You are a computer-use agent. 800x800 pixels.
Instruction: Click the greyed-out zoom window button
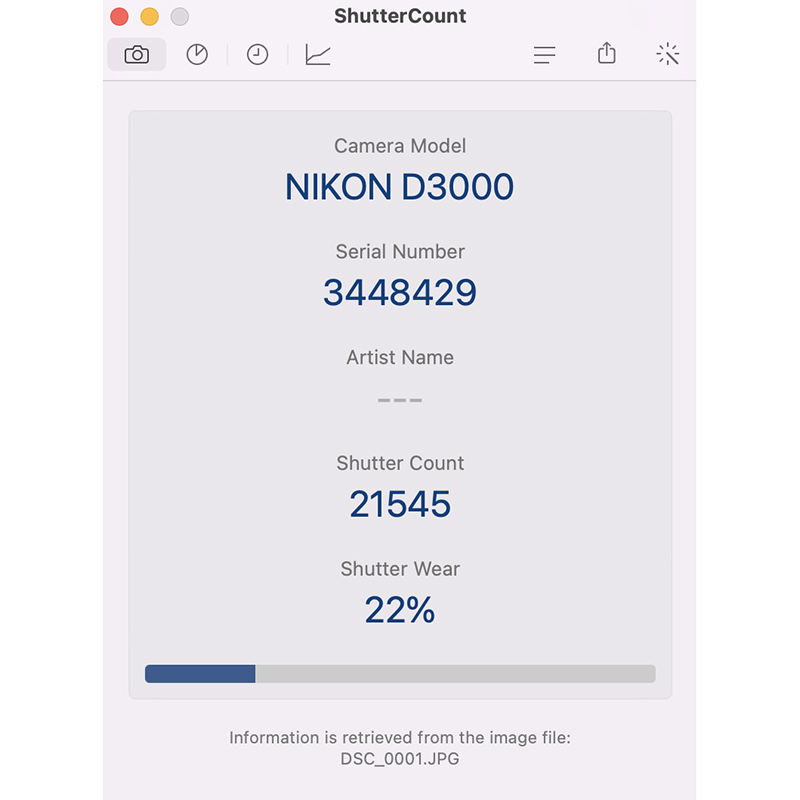pos(180,16)
